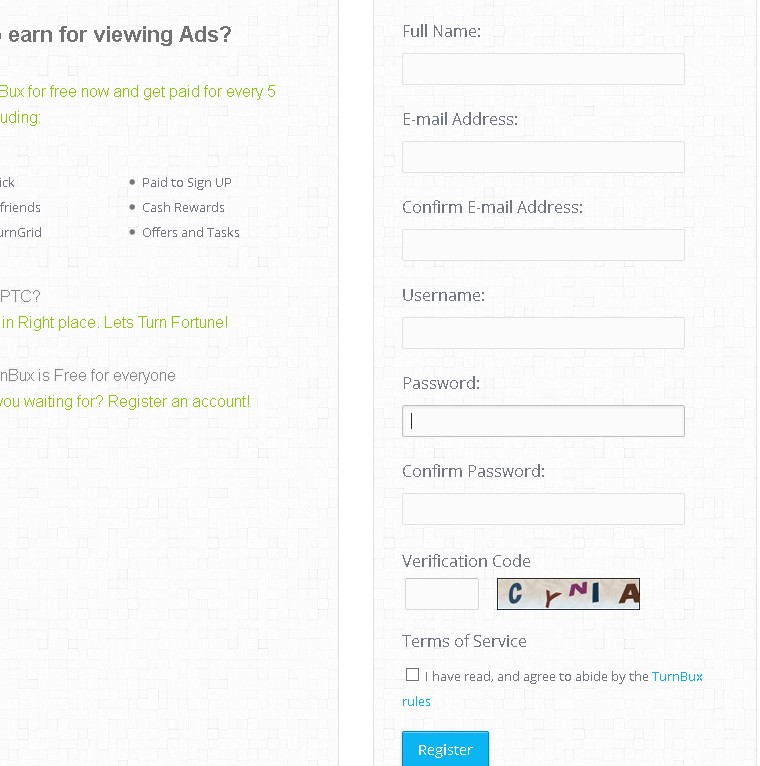Click the 'Paid to Sign UP' bullet item

[187, 182]
